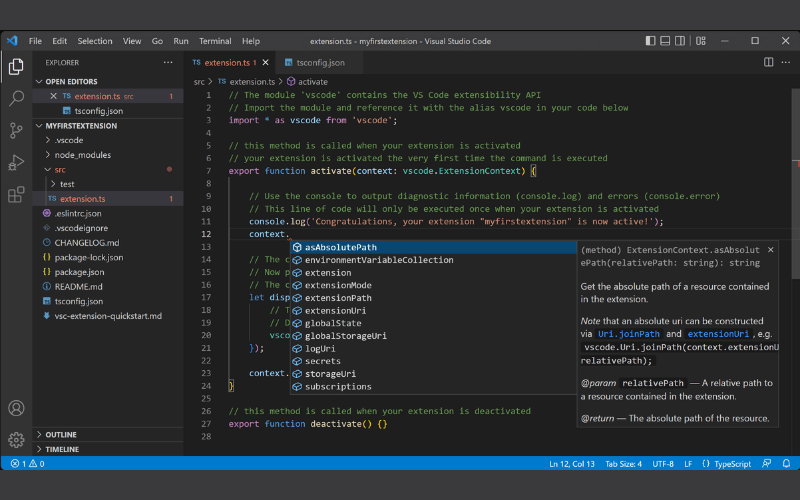Select the globalState suggestion
Image resolution: width=800 pixels, height=500 pixels.
tap(433, 323)
